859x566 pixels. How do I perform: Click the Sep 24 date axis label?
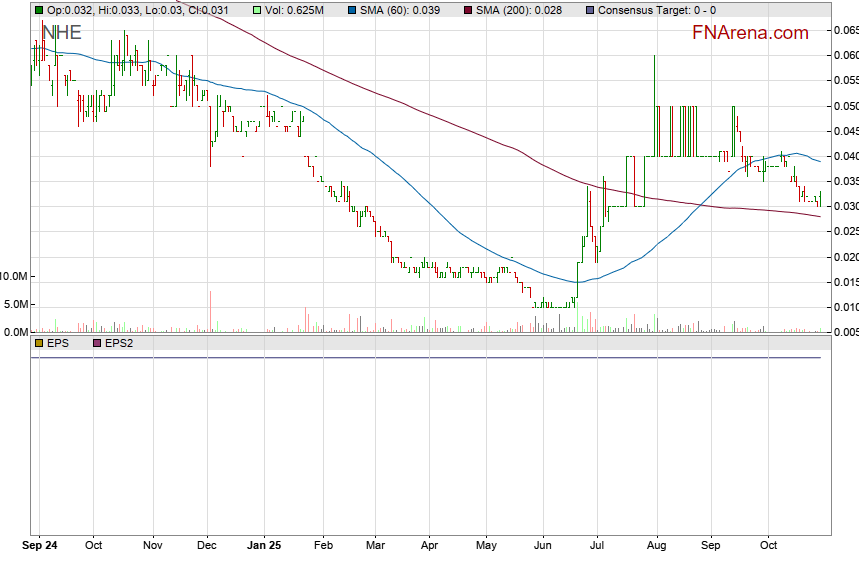click(40, 546)
